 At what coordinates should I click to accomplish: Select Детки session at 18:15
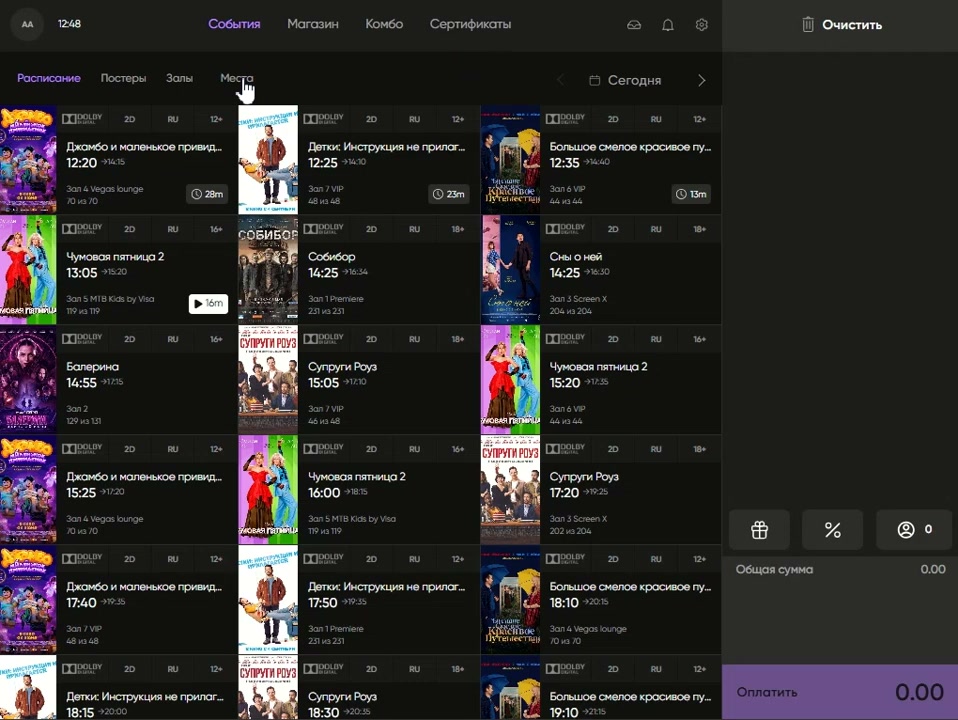coord(119,688)
